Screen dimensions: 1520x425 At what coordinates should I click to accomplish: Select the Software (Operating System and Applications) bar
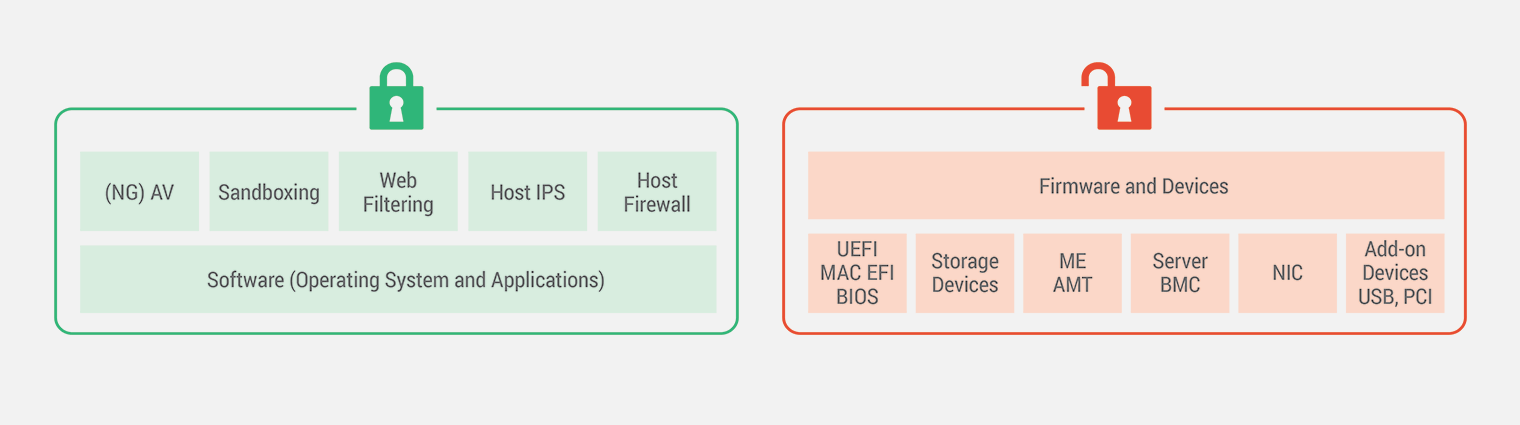398,279
